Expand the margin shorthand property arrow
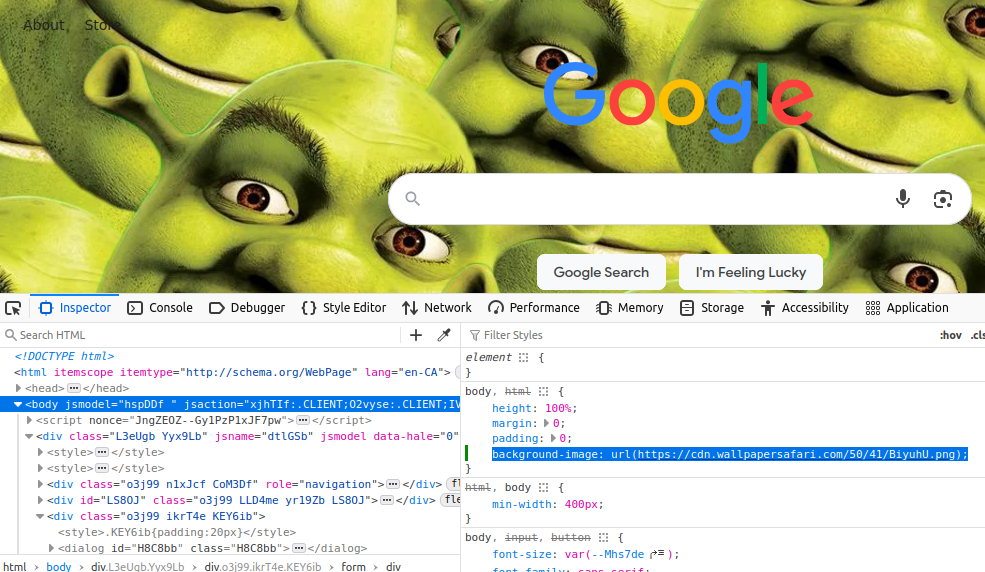Viewport: 985px width, 572px height. (x=547, y=423)
